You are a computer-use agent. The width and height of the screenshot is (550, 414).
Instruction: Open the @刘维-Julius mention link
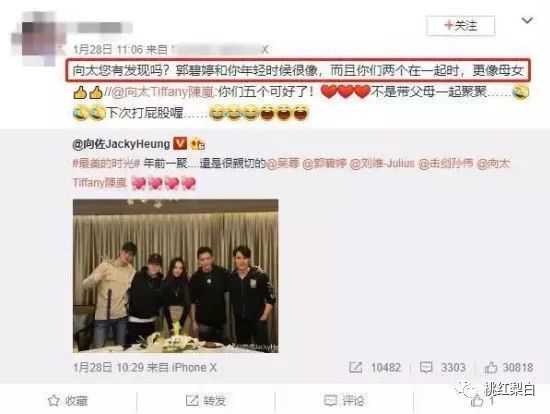coord(382,163)
